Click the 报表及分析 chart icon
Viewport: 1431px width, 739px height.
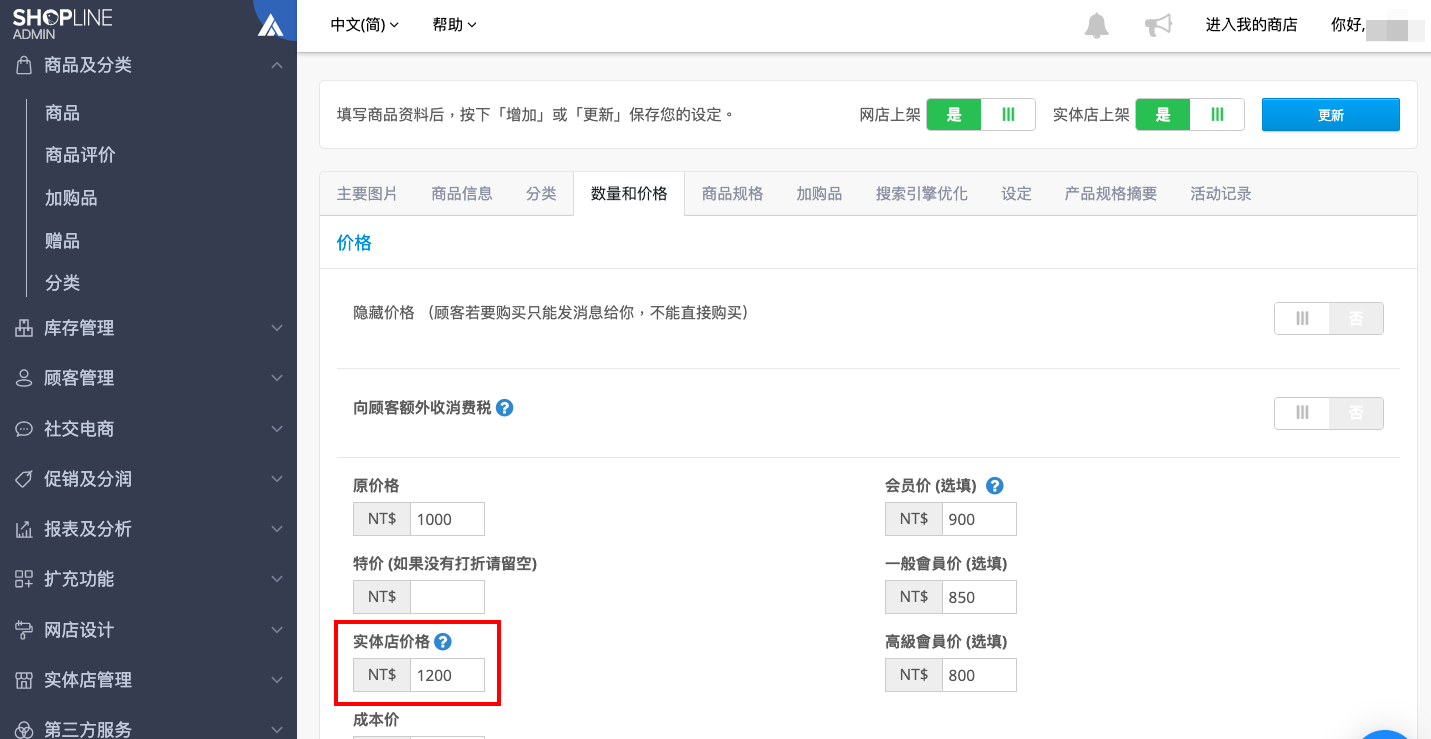tap(24, 529)
